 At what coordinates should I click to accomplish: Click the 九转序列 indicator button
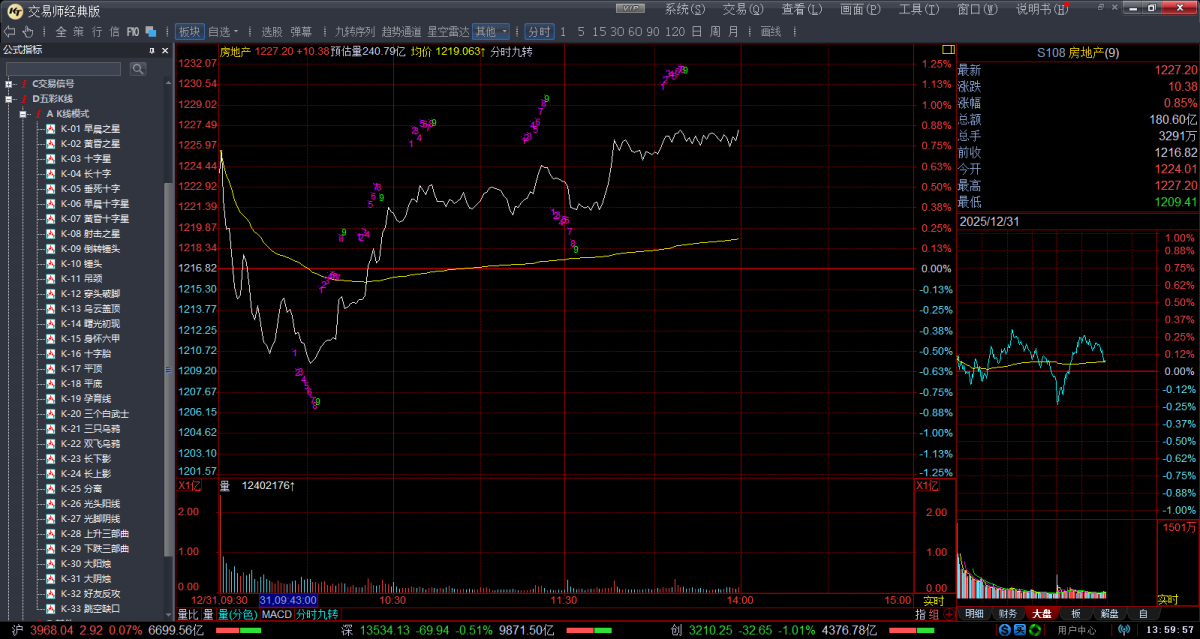354,31
